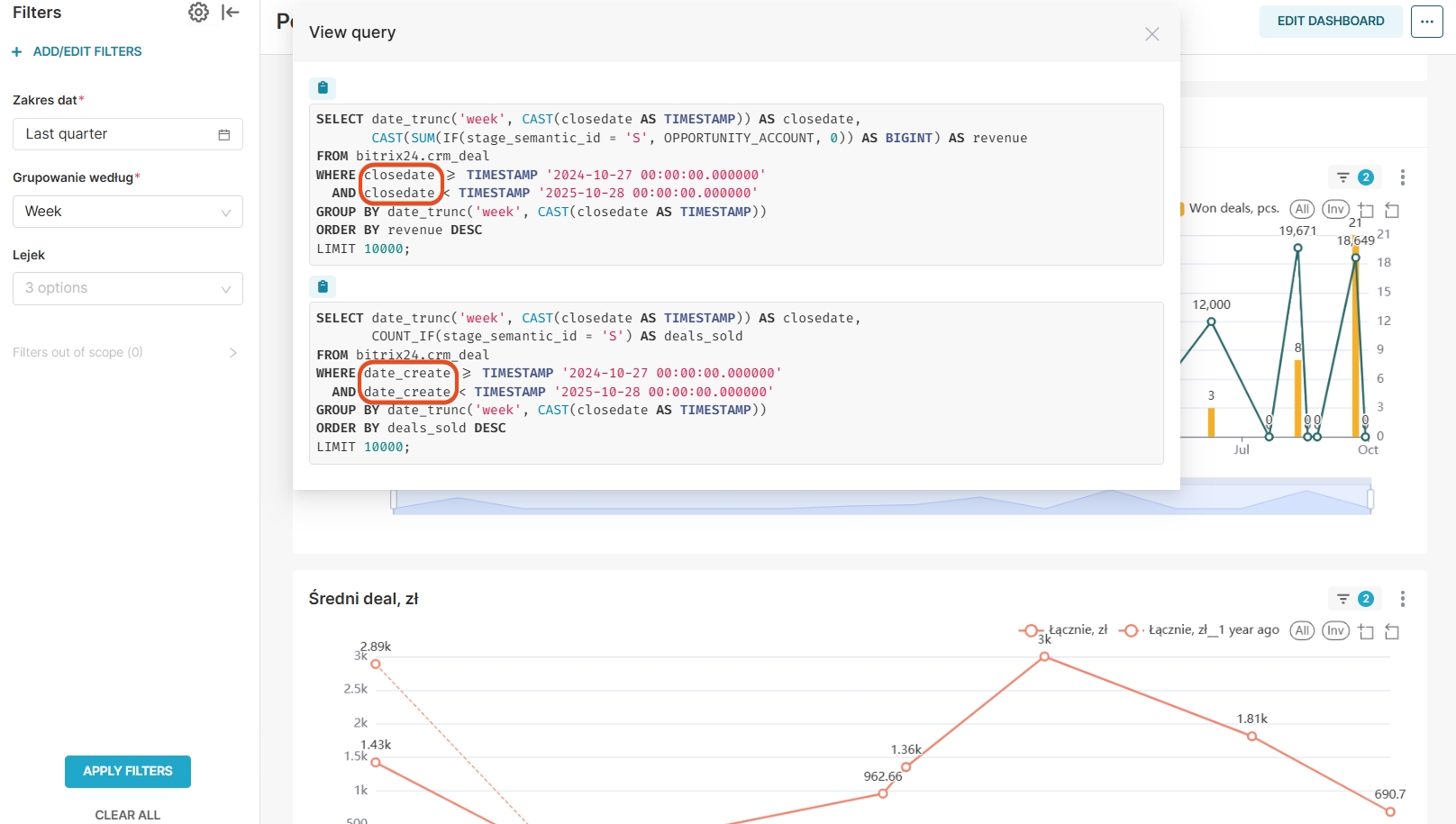Image resolution: width=1456 pixels, height=824 pixels.
Task: Copy the first SQL query to clipboard
Action: pos(323,88)
